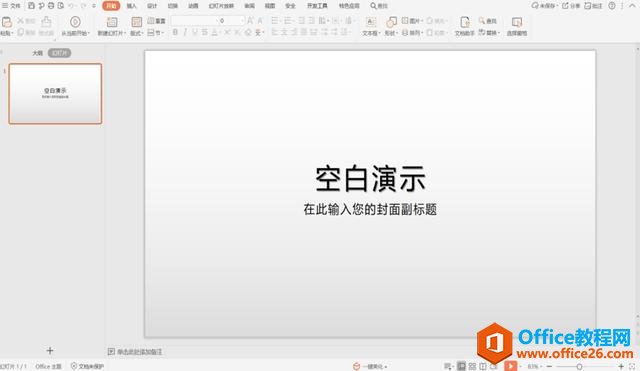Open the 形状 shapes icon
Screen dimensions: 640x371
pyautogui.click(x=391, y=22)
